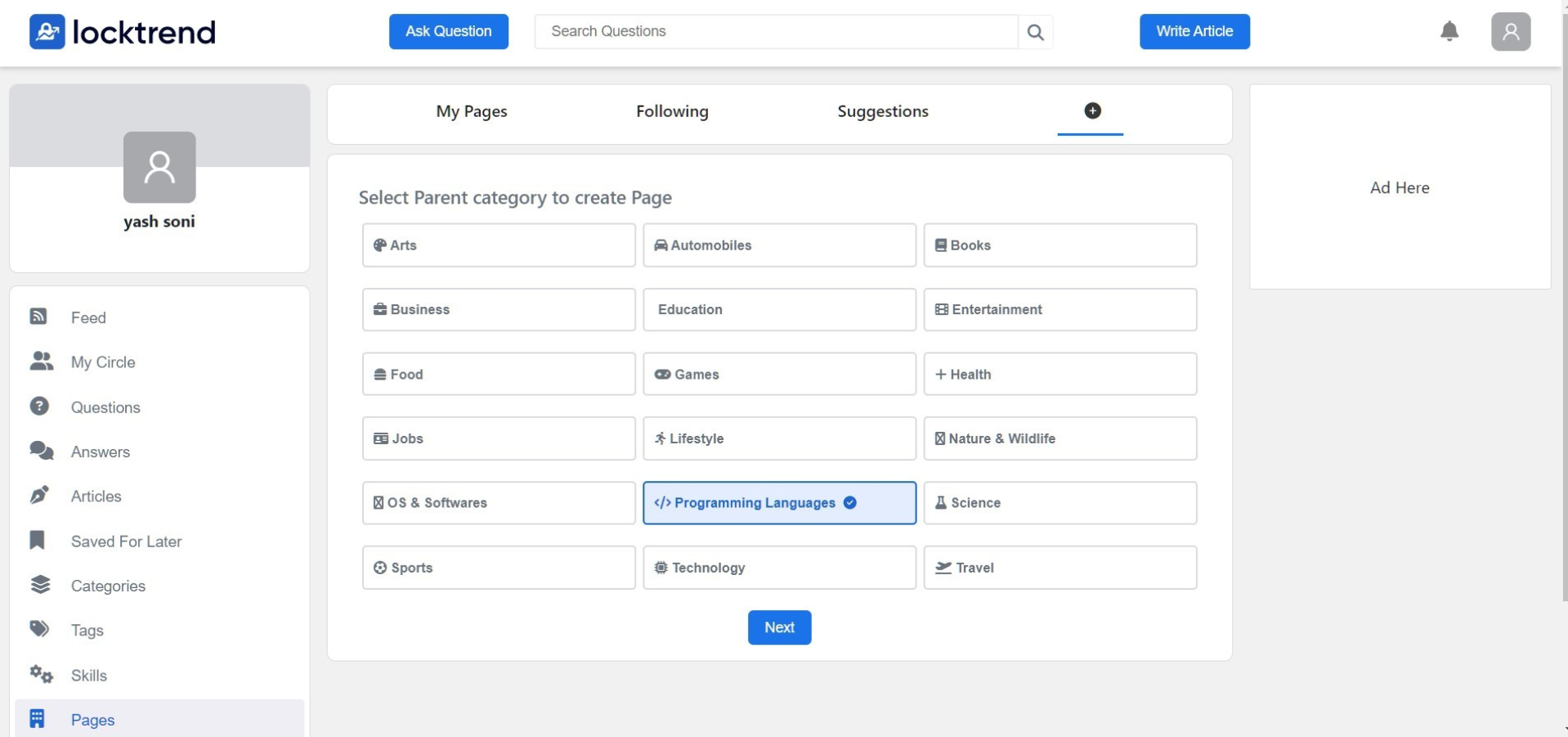The image size is (1568, 737).
Task: Select the Technology category
Action: click(779, 567)
